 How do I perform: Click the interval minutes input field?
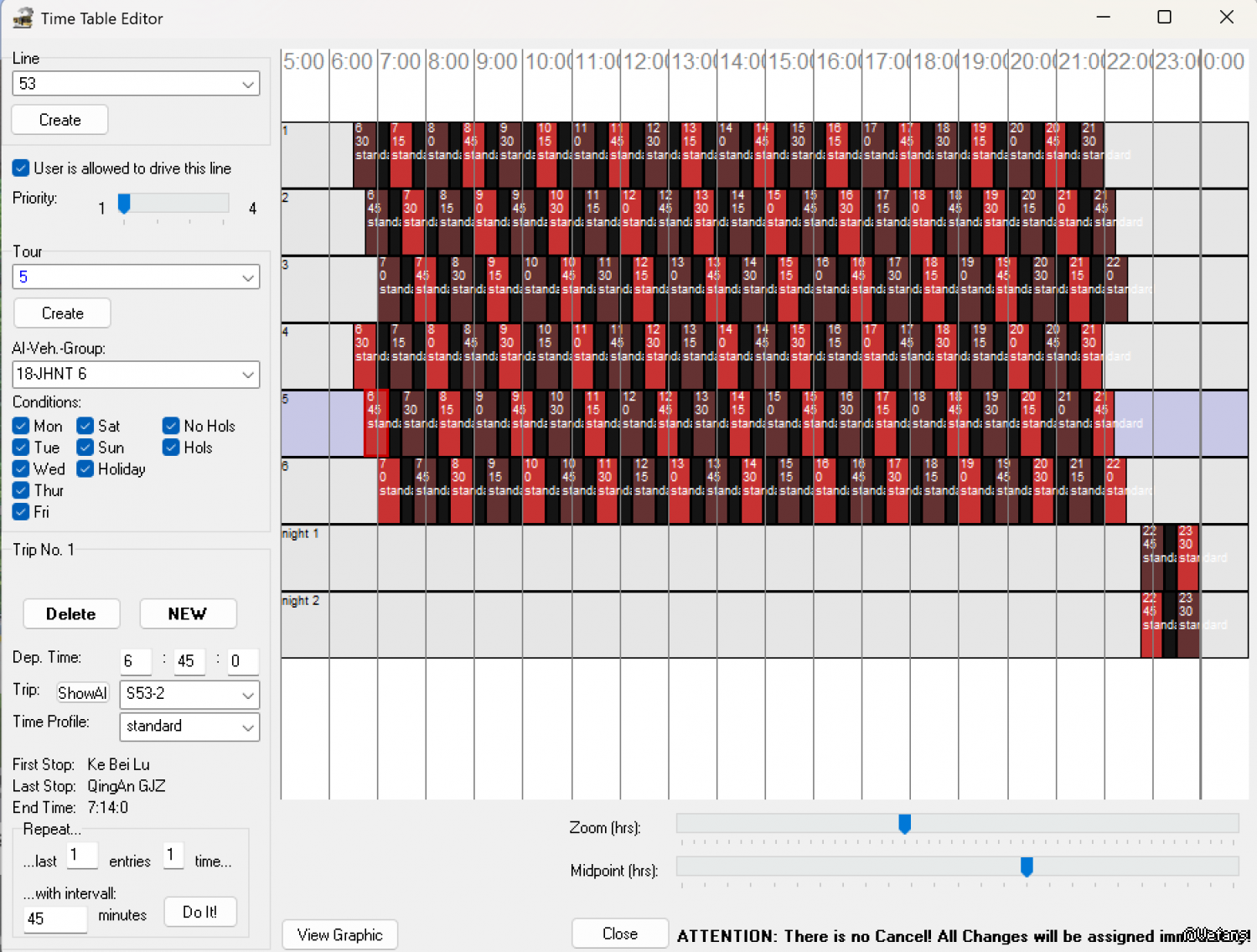pyautogui.click(x=55, y=918)
